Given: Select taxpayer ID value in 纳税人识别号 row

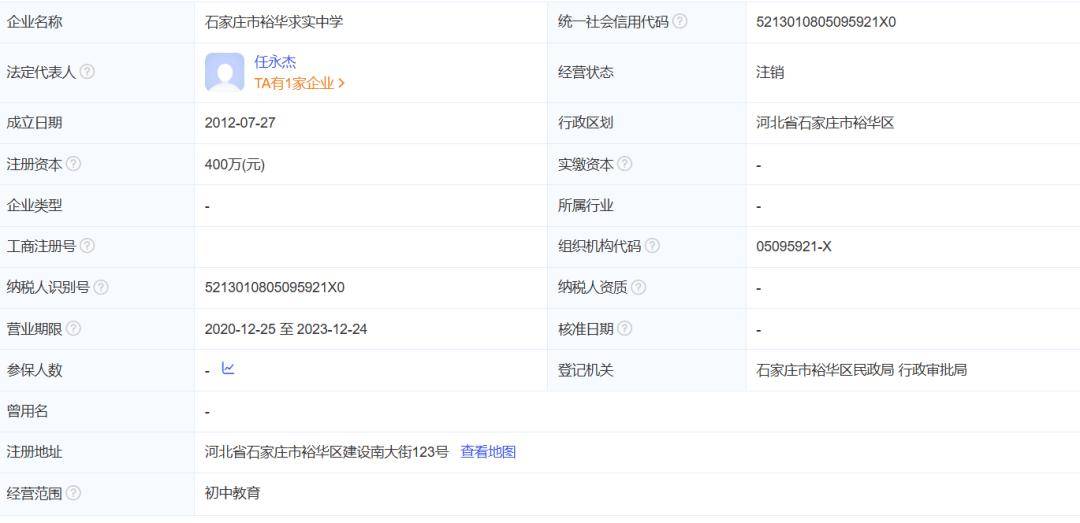Looking at the screenshot, I should (275, 288).
